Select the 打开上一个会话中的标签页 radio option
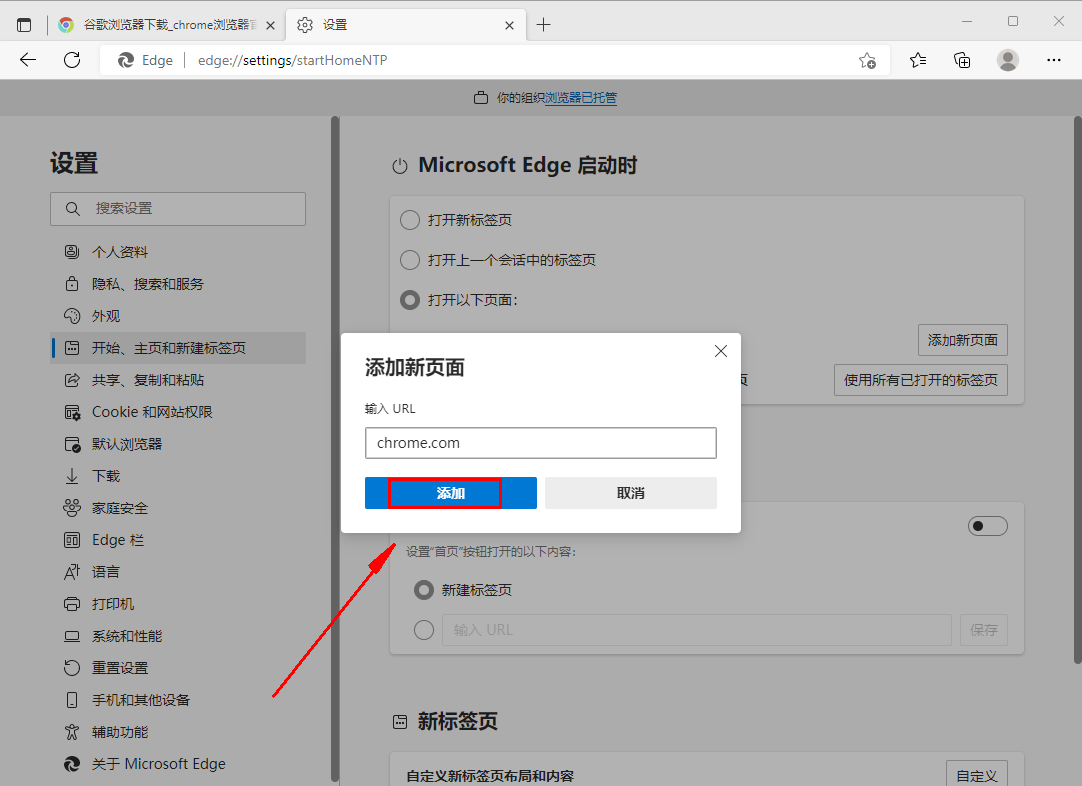This screenshot has width=1082, height=786. [410, 260]
